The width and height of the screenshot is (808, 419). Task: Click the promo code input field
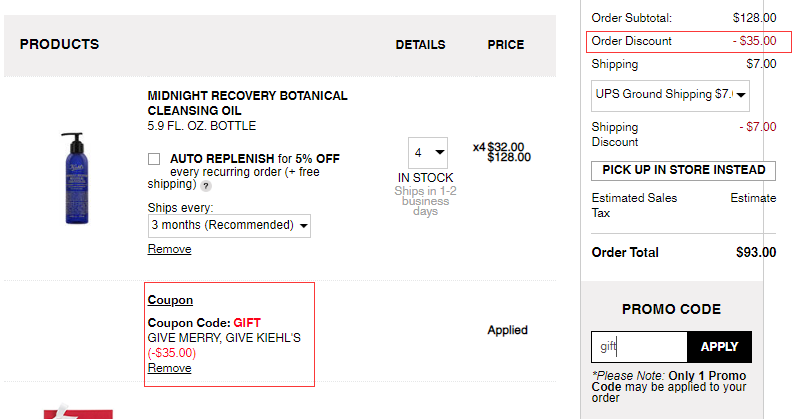[x=639, y=347]
